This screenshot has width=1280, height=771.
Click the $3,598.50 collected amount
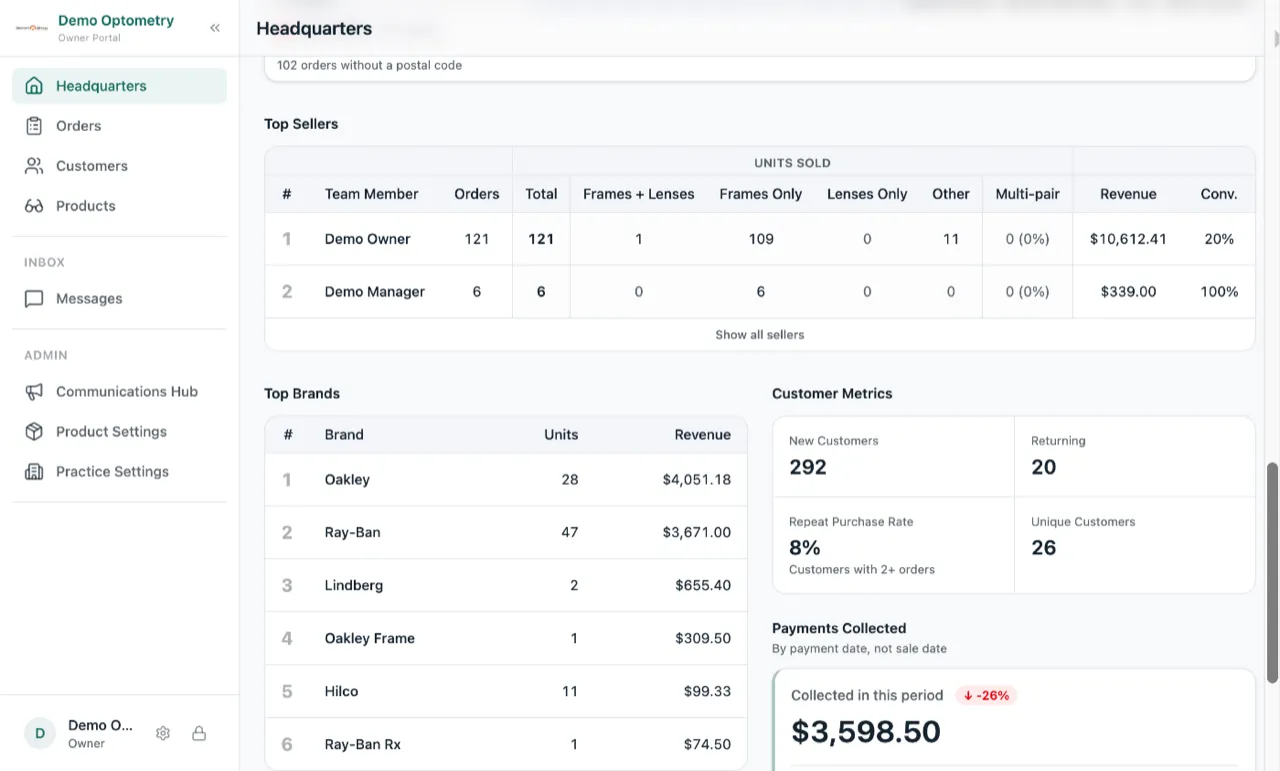(866, 732)
